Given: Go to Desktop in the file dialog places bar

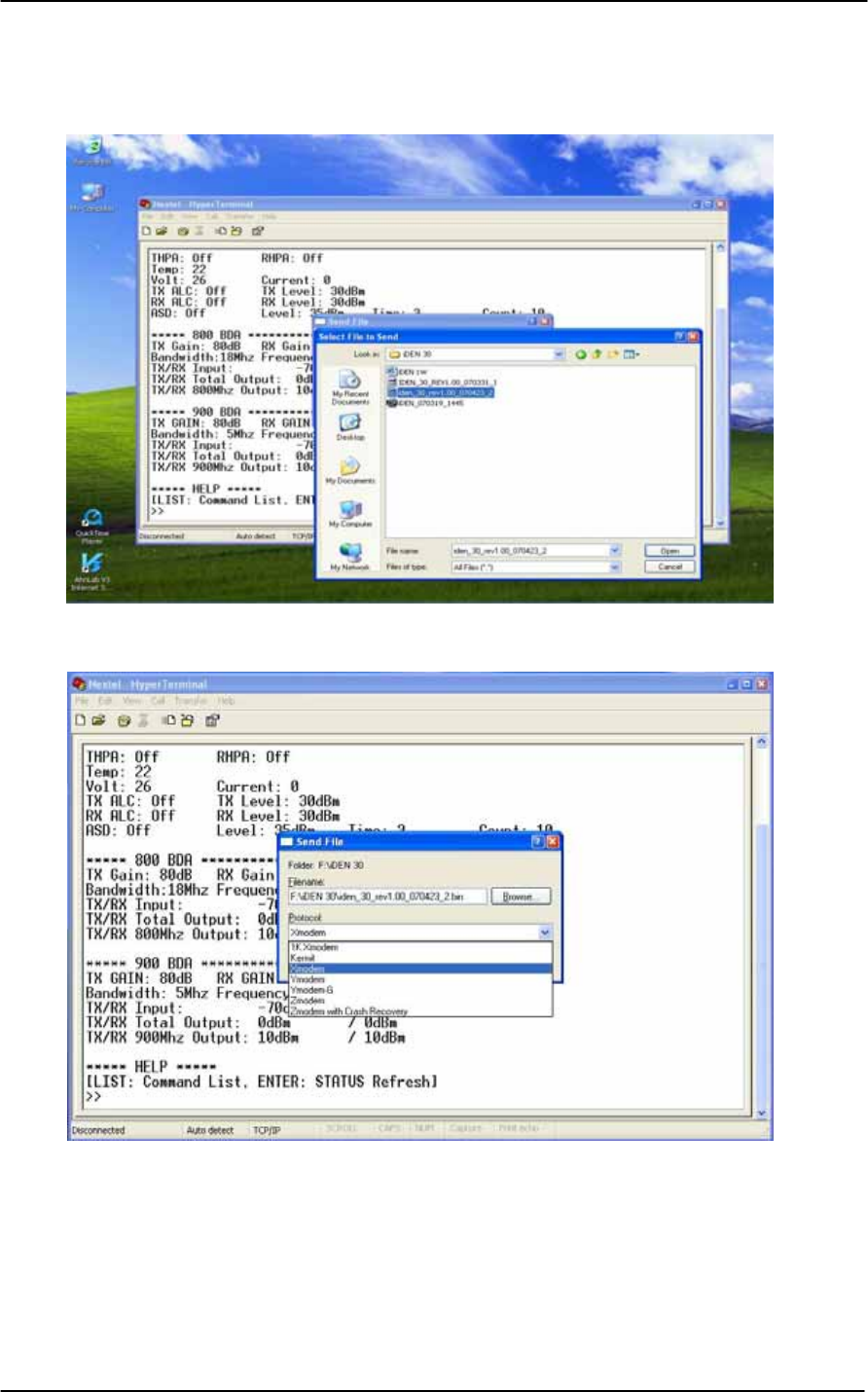Looking at the screenshot, I should coord(350,427).
